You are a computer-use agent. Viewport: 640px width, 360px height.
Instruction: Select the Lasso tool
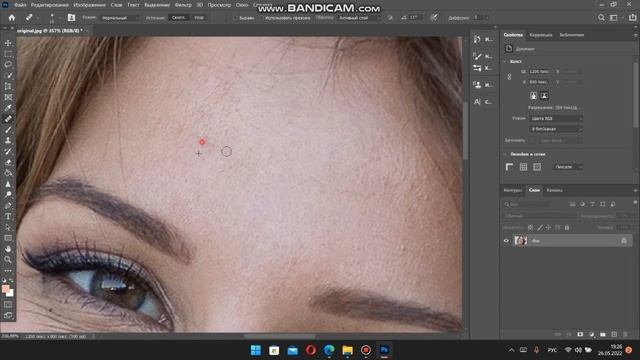[8, 64]
